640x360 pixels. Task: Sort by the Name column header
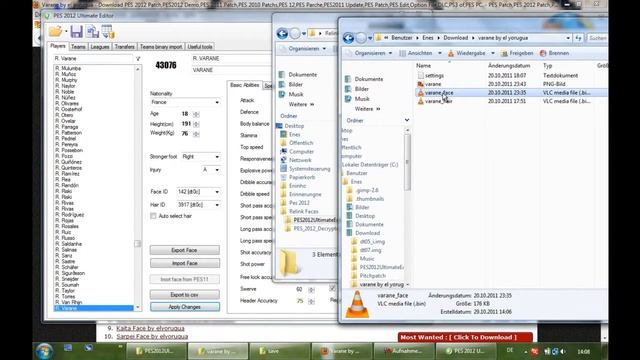[x=423, y=65]
